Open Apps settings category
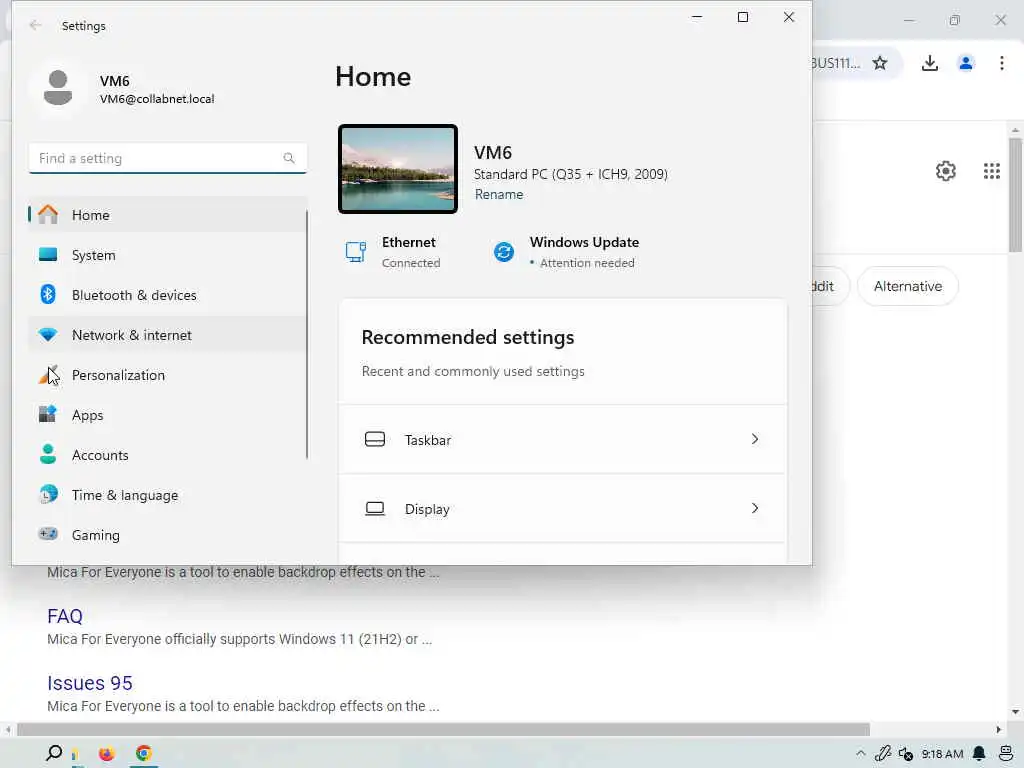 167,415
